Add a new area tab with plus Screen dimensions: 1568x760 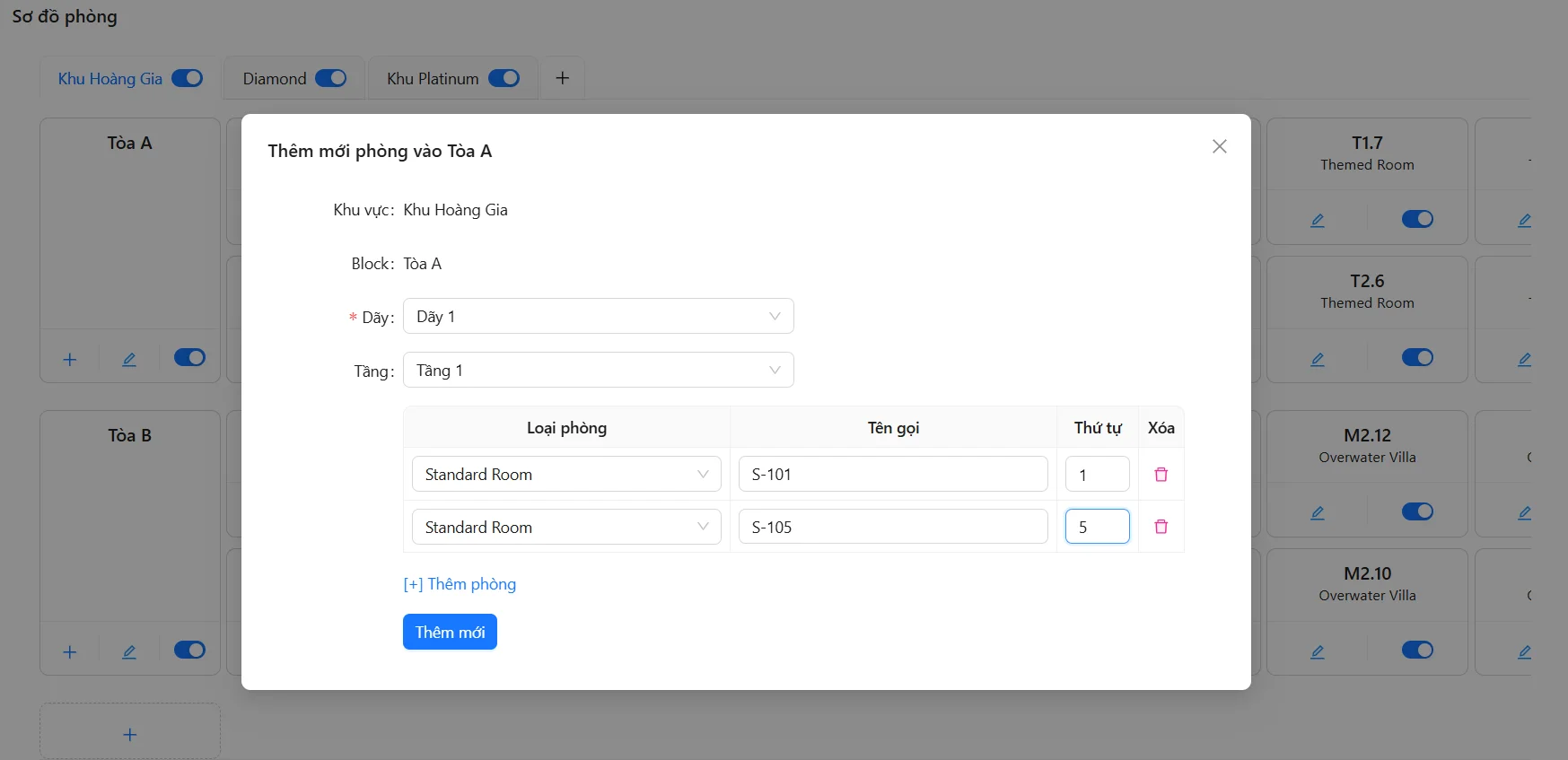click(x=563, y=78)
